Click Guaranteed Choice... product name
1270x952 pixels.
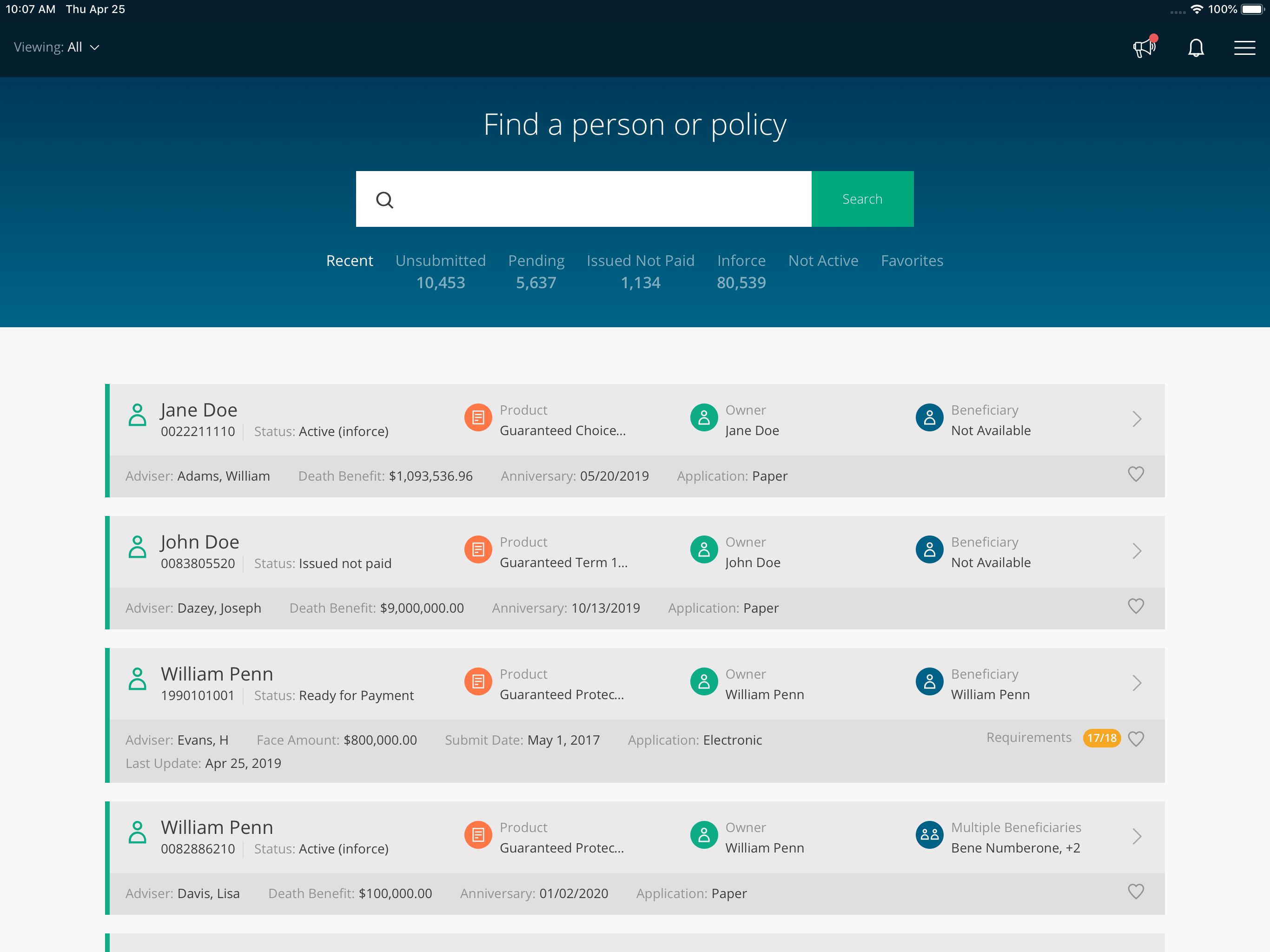(x=562, y=430)
